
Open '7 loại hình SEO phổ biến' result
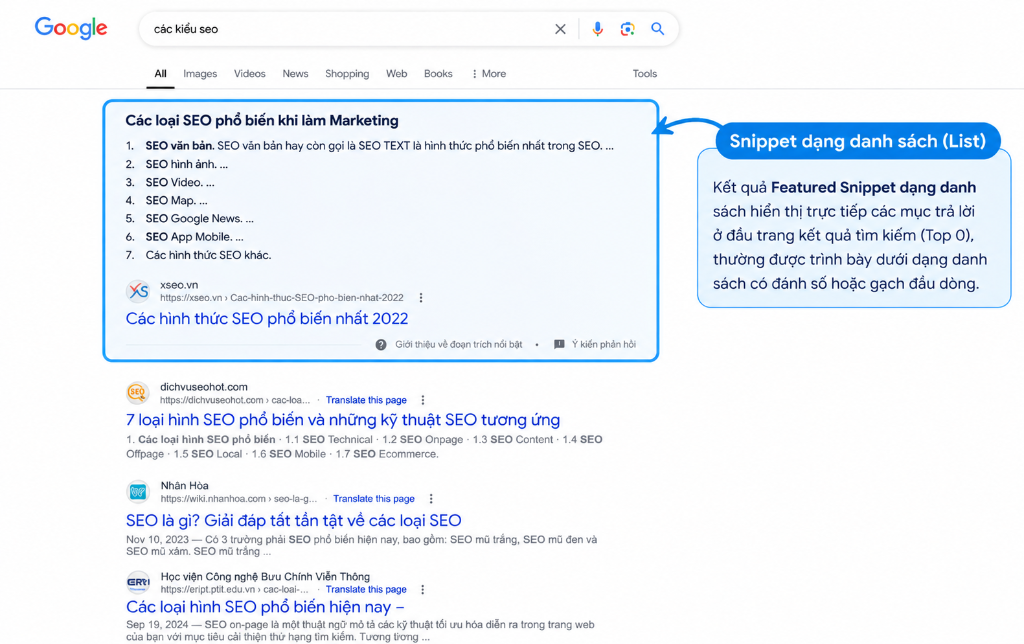point(343,419)
